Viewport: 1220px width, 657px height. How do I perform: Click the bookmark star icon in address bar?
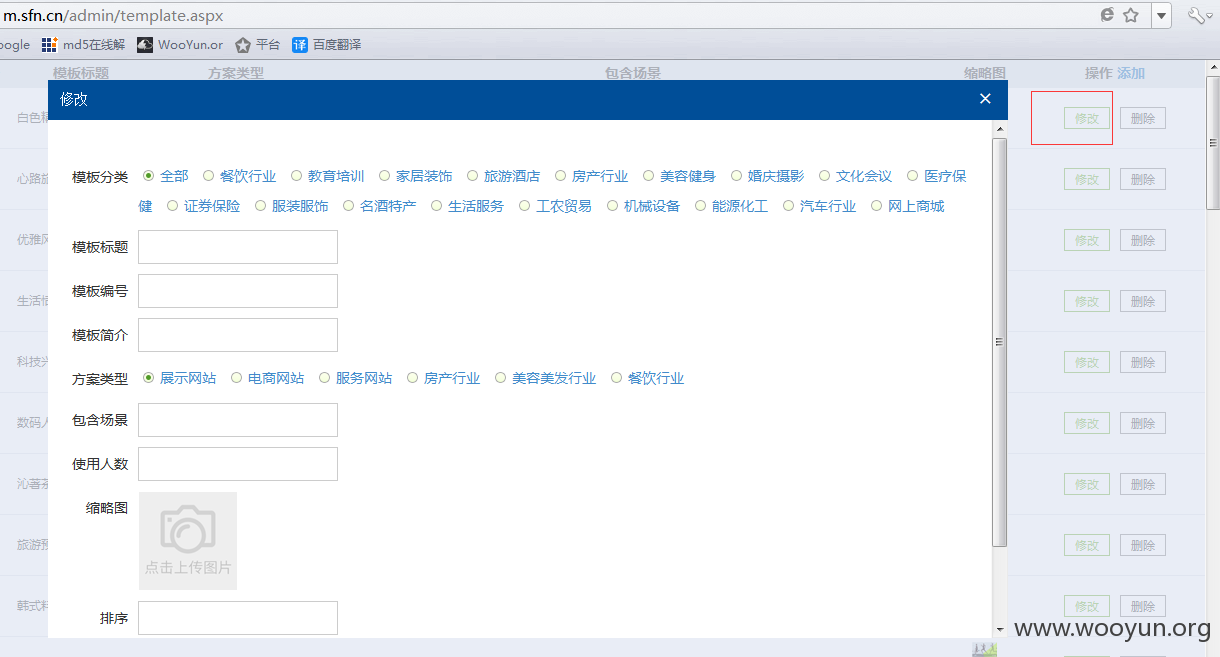coord(1131,15)
